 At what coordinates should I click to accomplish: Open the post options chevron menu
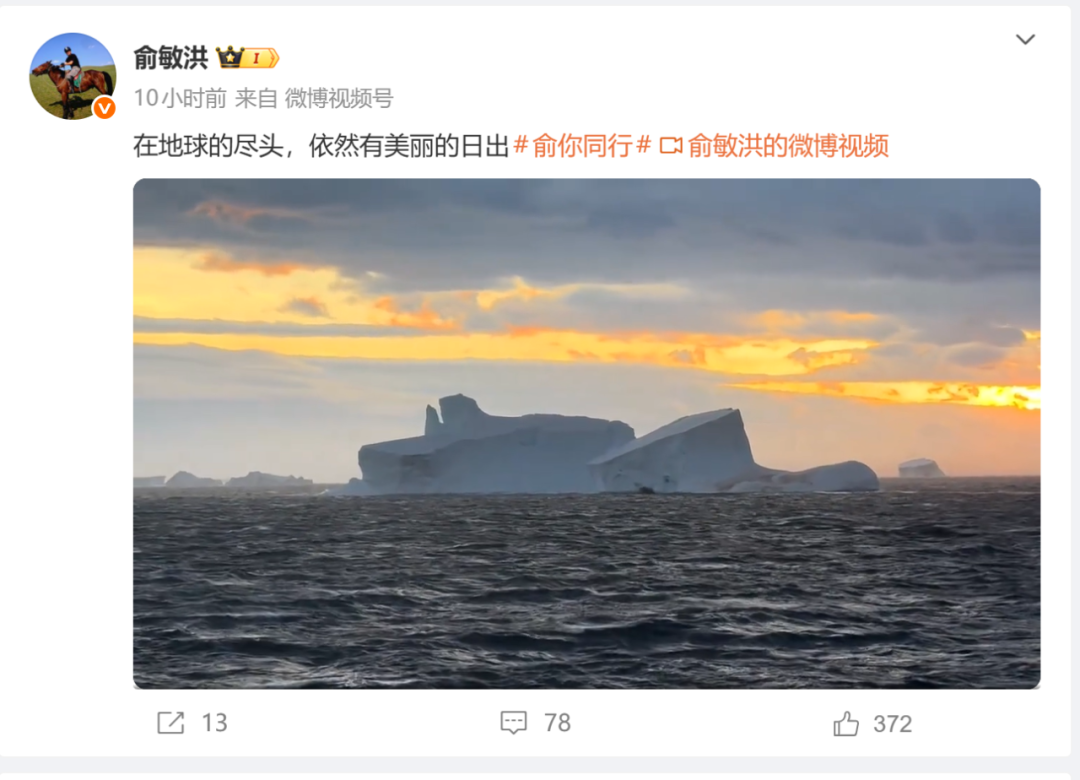[1025, 39]
